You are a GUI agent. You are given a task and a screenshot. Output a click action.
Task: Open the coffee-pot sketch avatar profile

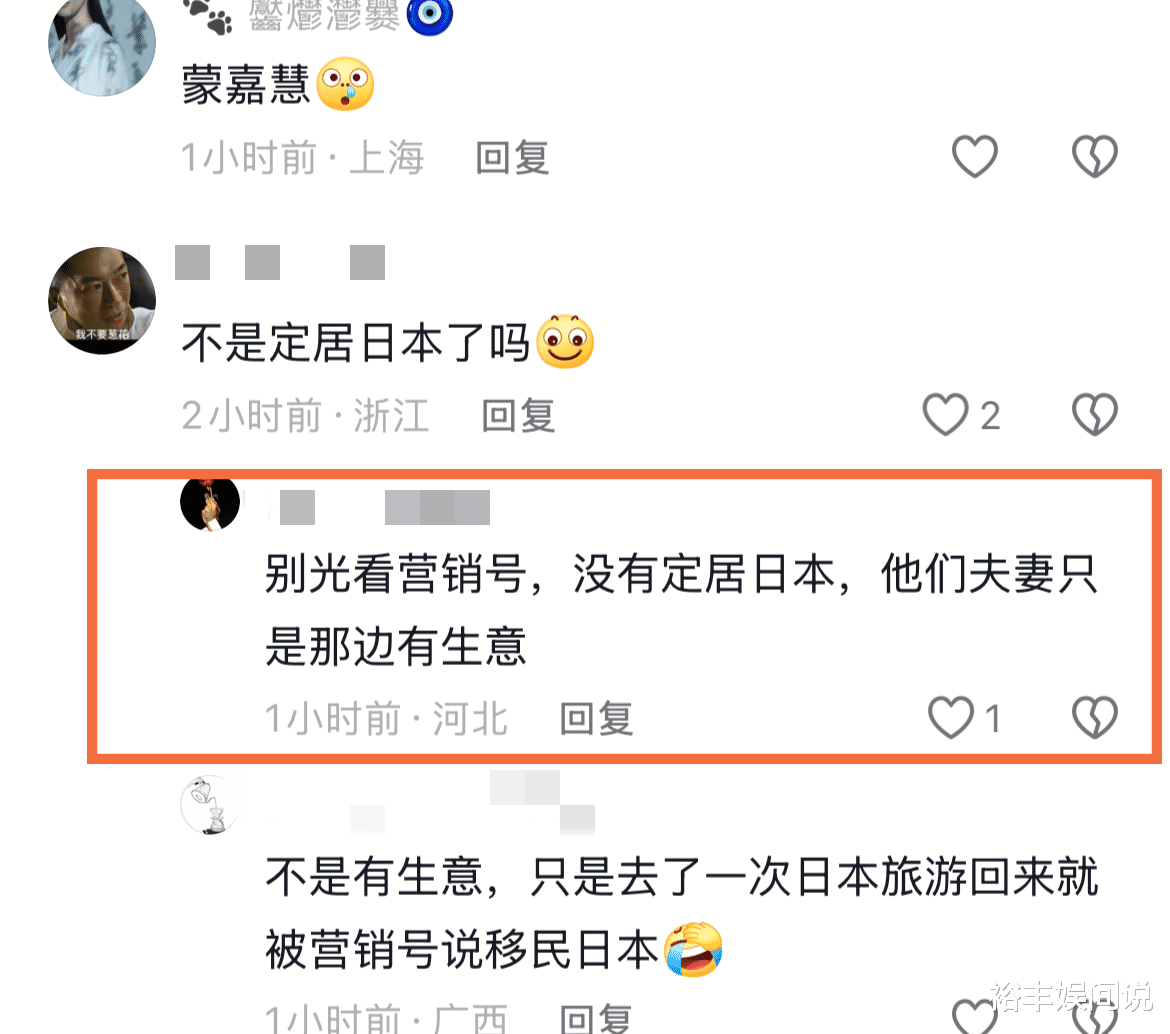pos(210,805)
